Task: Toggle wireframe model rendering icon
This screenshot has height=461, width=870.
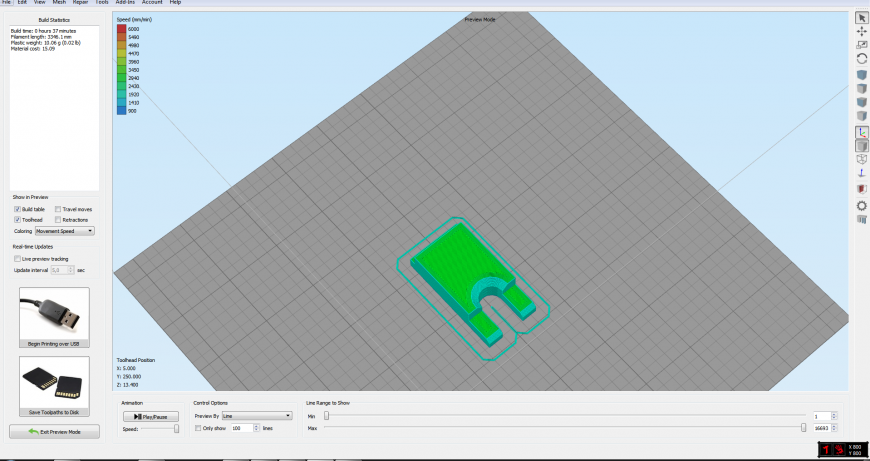Action: coord(862,159)
